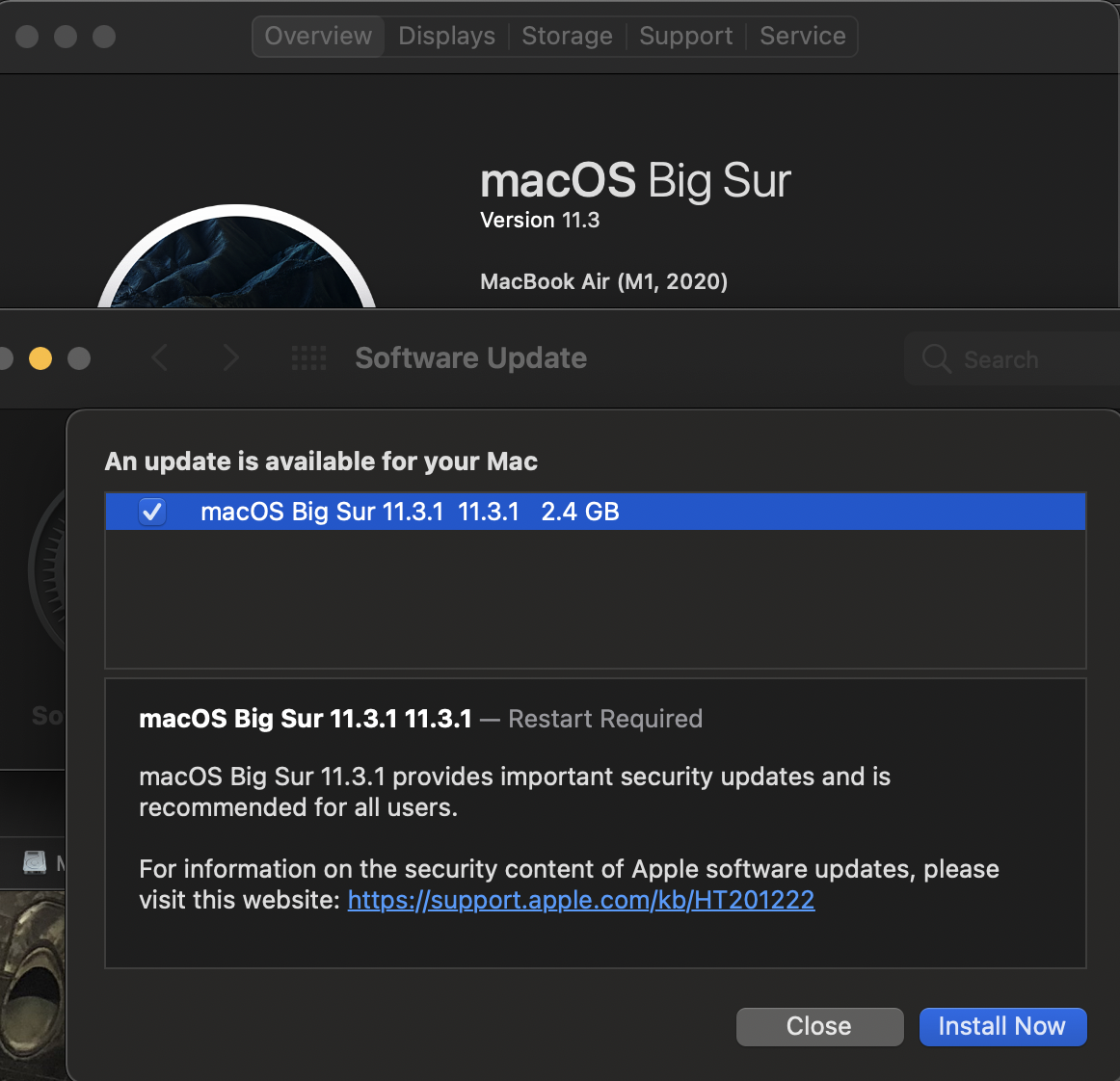Click Install Now button
Screen dimensions: 1120x1081
[1002, 1027]
